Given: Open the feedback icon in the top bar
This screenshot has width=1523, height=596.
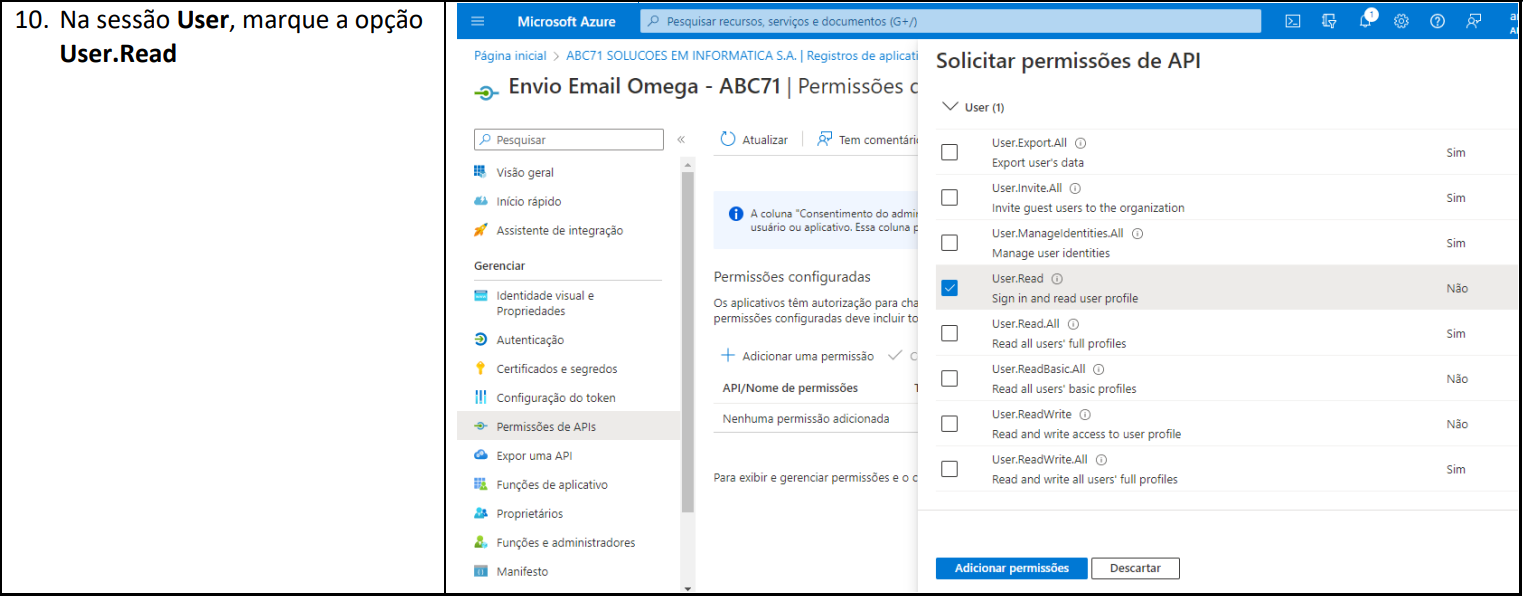Looking at the screenshot, I should [x=1474, y=21].
